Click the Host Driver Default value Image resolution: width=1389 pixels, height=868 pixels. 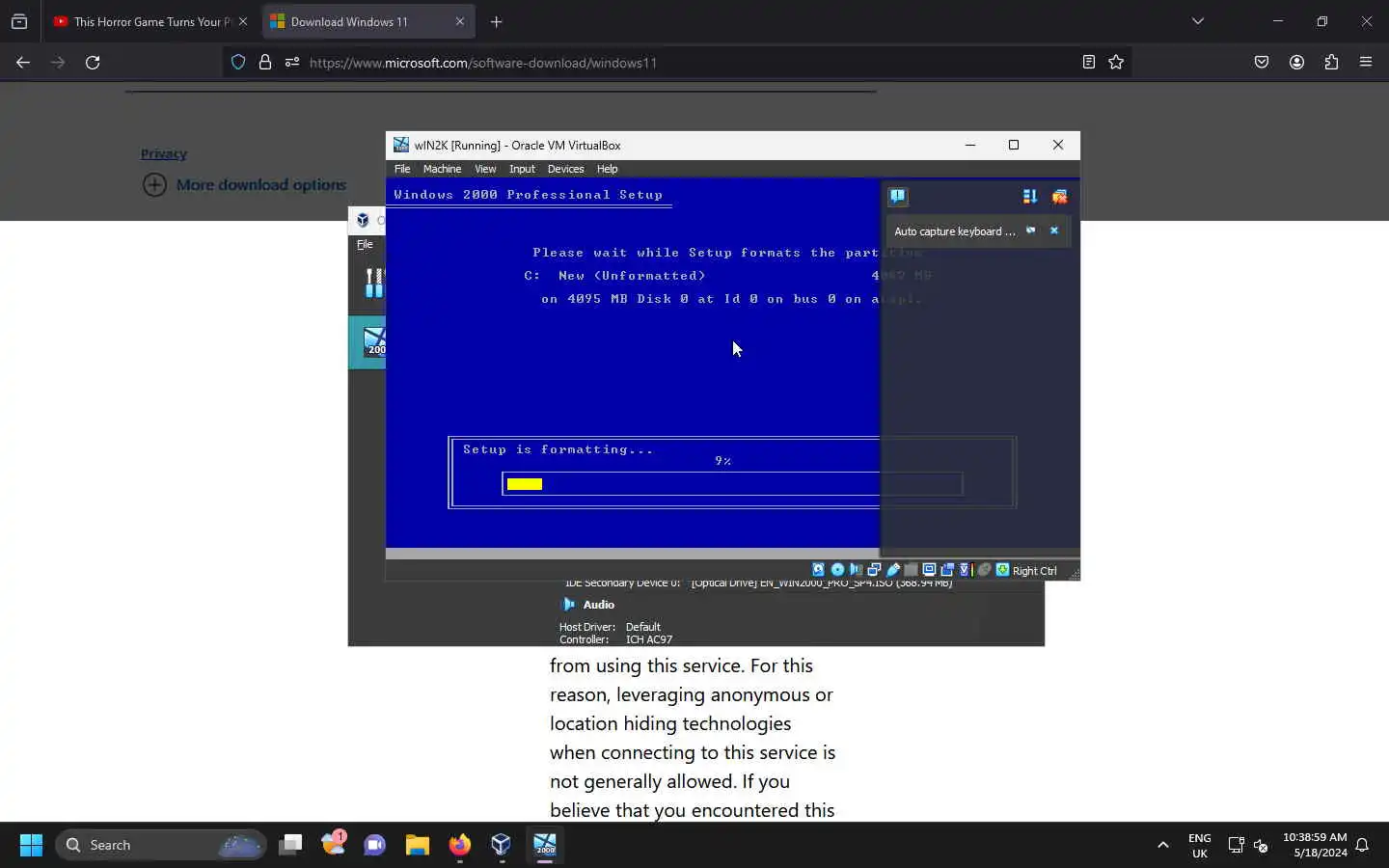[x=643, y=627]
